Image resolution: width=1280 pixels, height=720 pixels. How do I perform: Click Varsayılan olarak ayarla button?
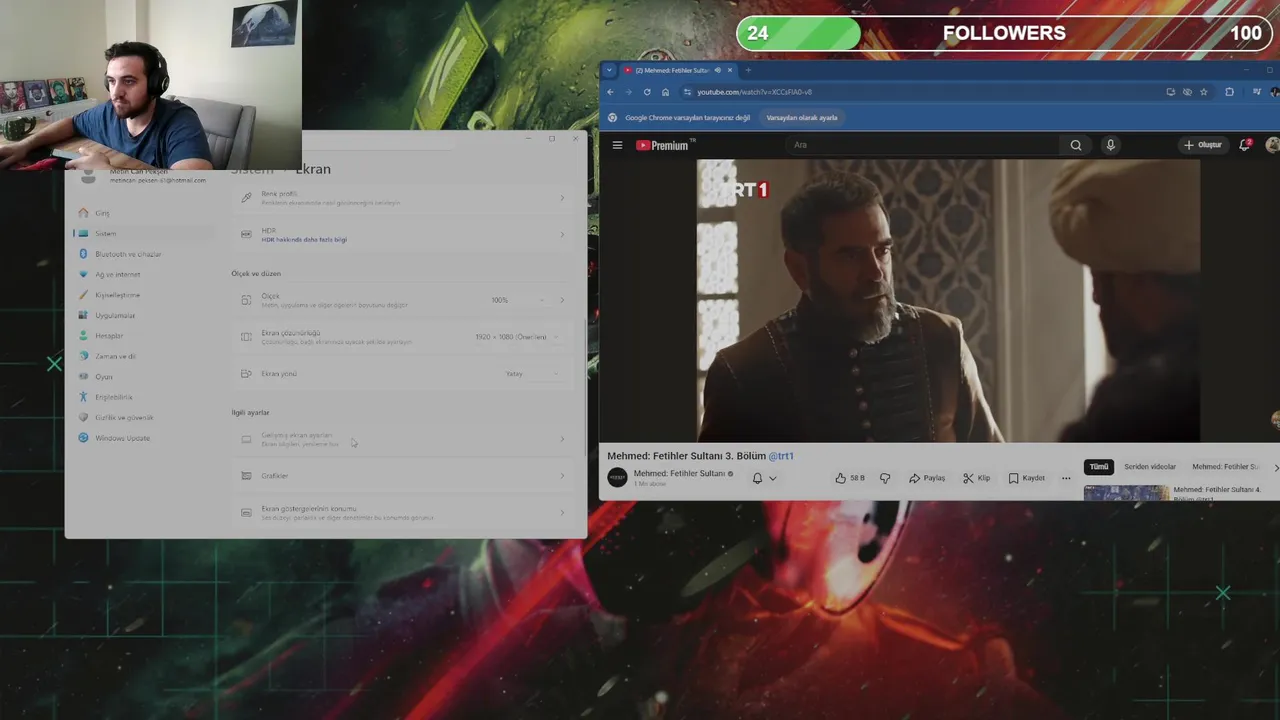click(x=802, y=118)
